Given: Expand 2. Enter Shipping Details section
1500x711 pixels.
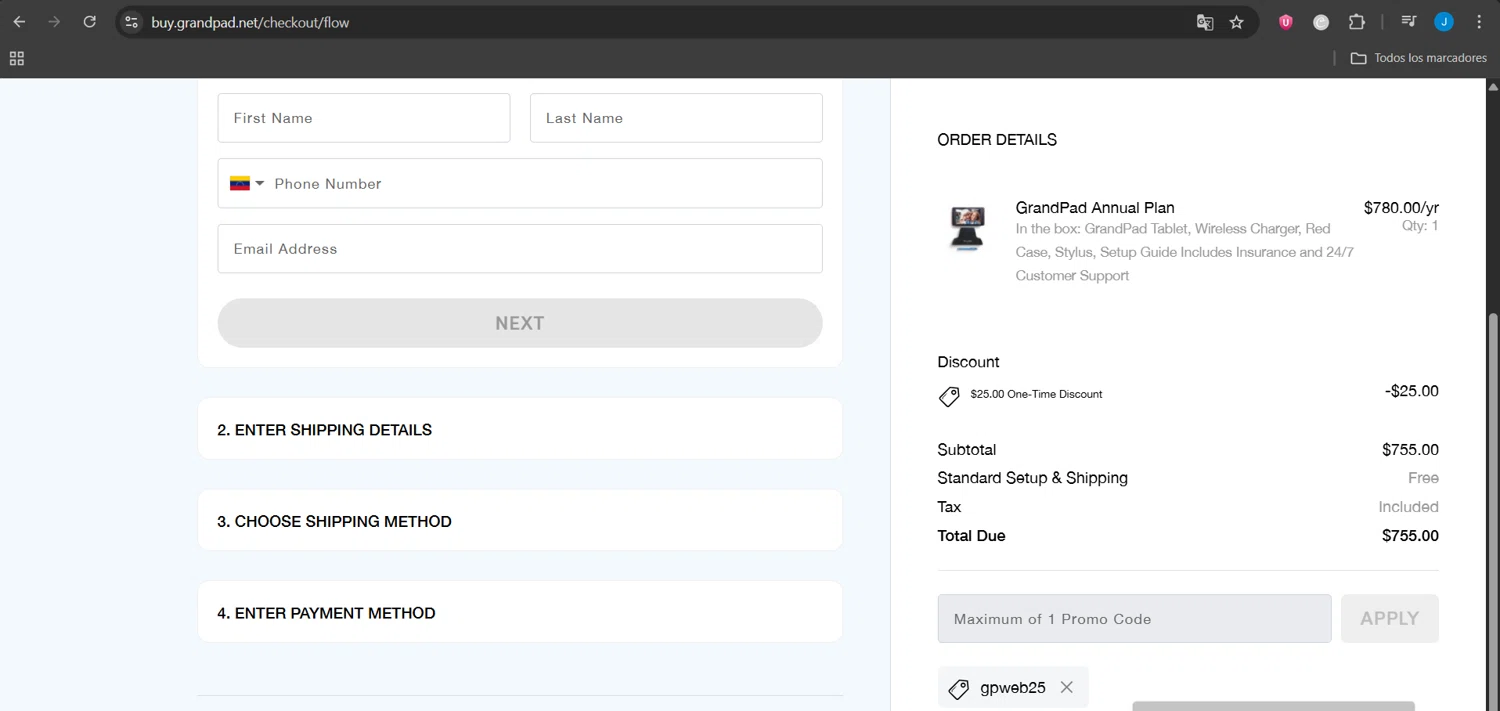Looking at the screenshot, I should (520, 429).
